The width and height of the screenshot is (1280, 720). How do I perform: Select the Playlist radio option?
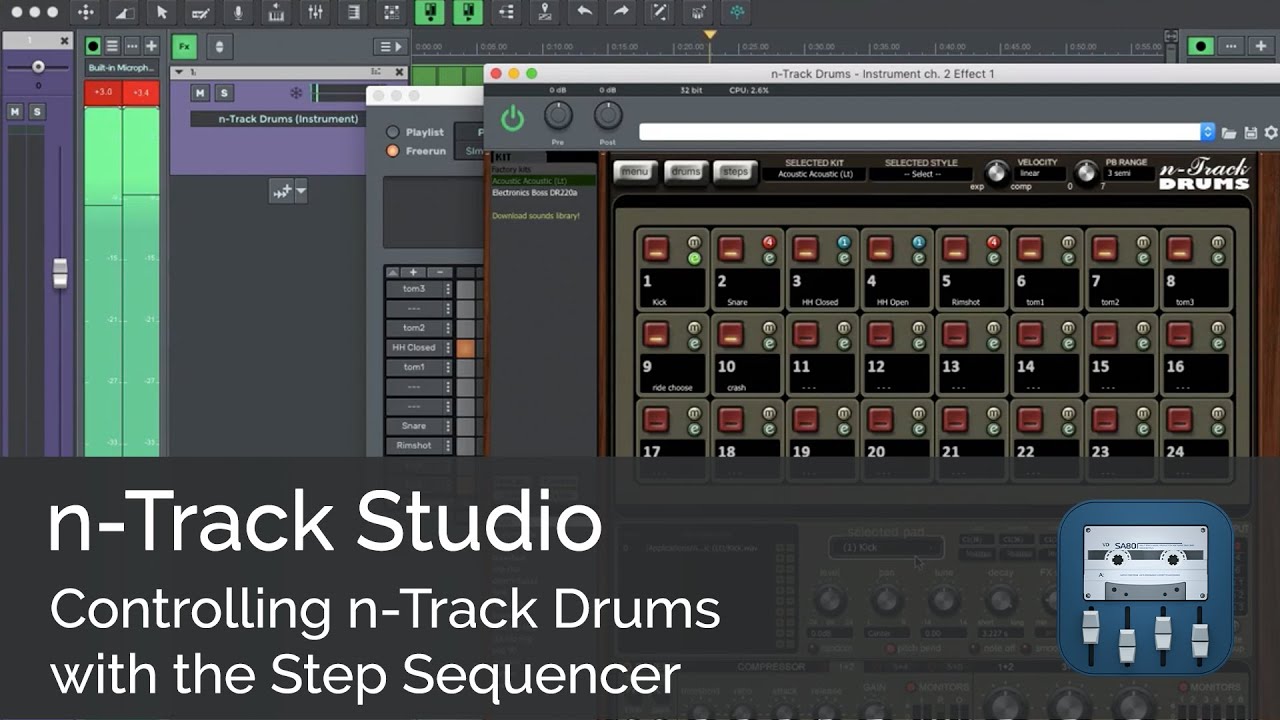(x=393, y=132)
